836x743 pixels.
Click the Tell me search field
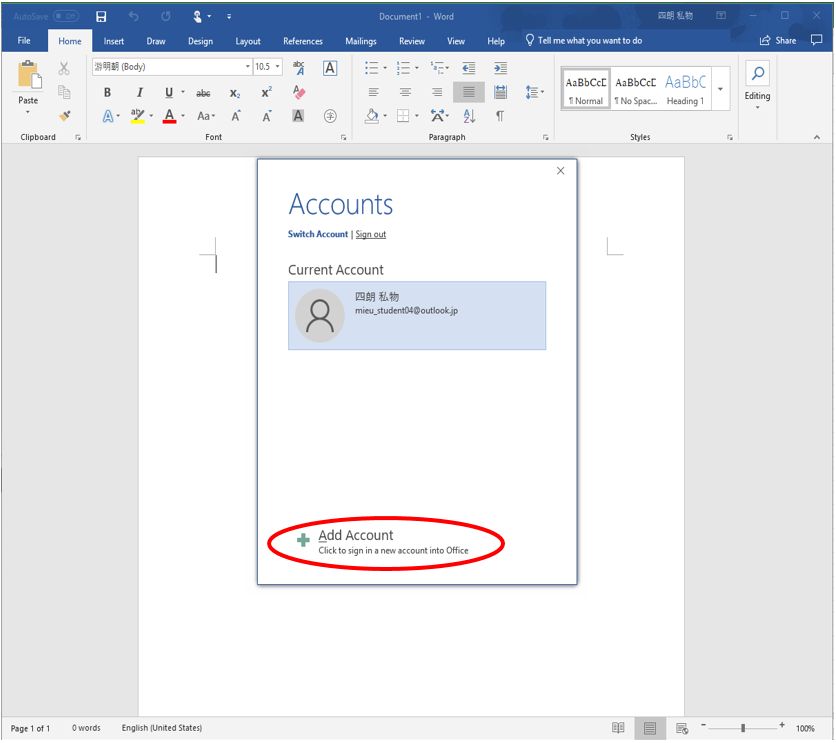584,41
